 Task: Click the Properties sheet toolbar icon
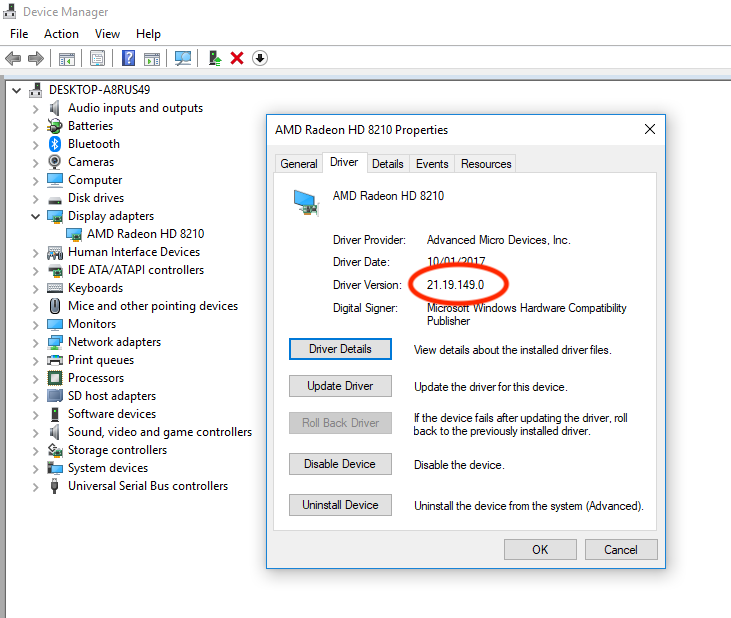click(x=97, y=59)
